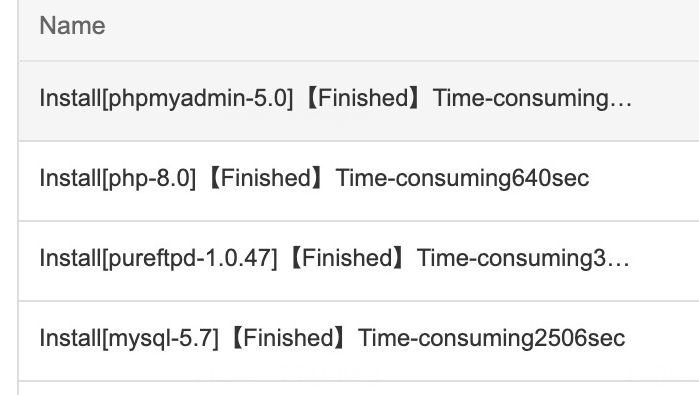Click the php-8.0 package name
The image size is (699, 395).
[150, 178]
